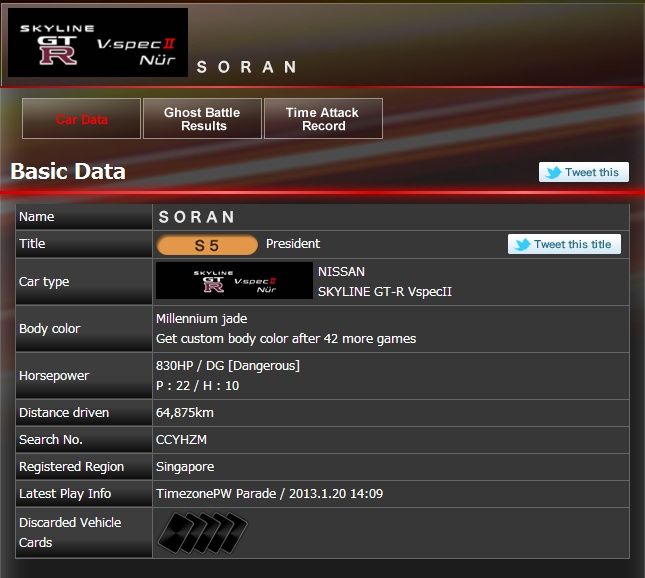Open the Car Data tab
645x578 pixels.
(x=81, y=118)
